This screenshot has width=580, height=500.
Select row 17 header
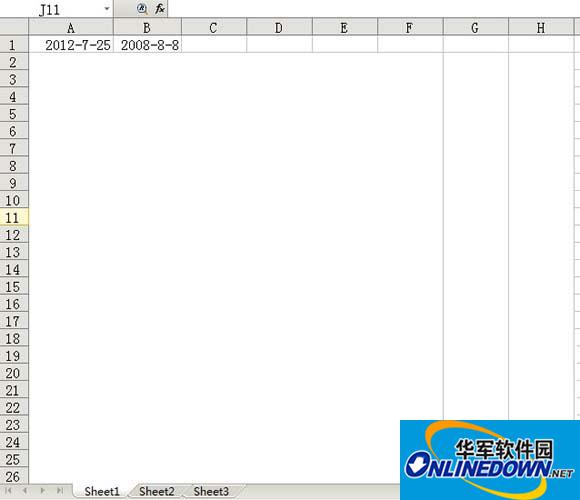14,321
